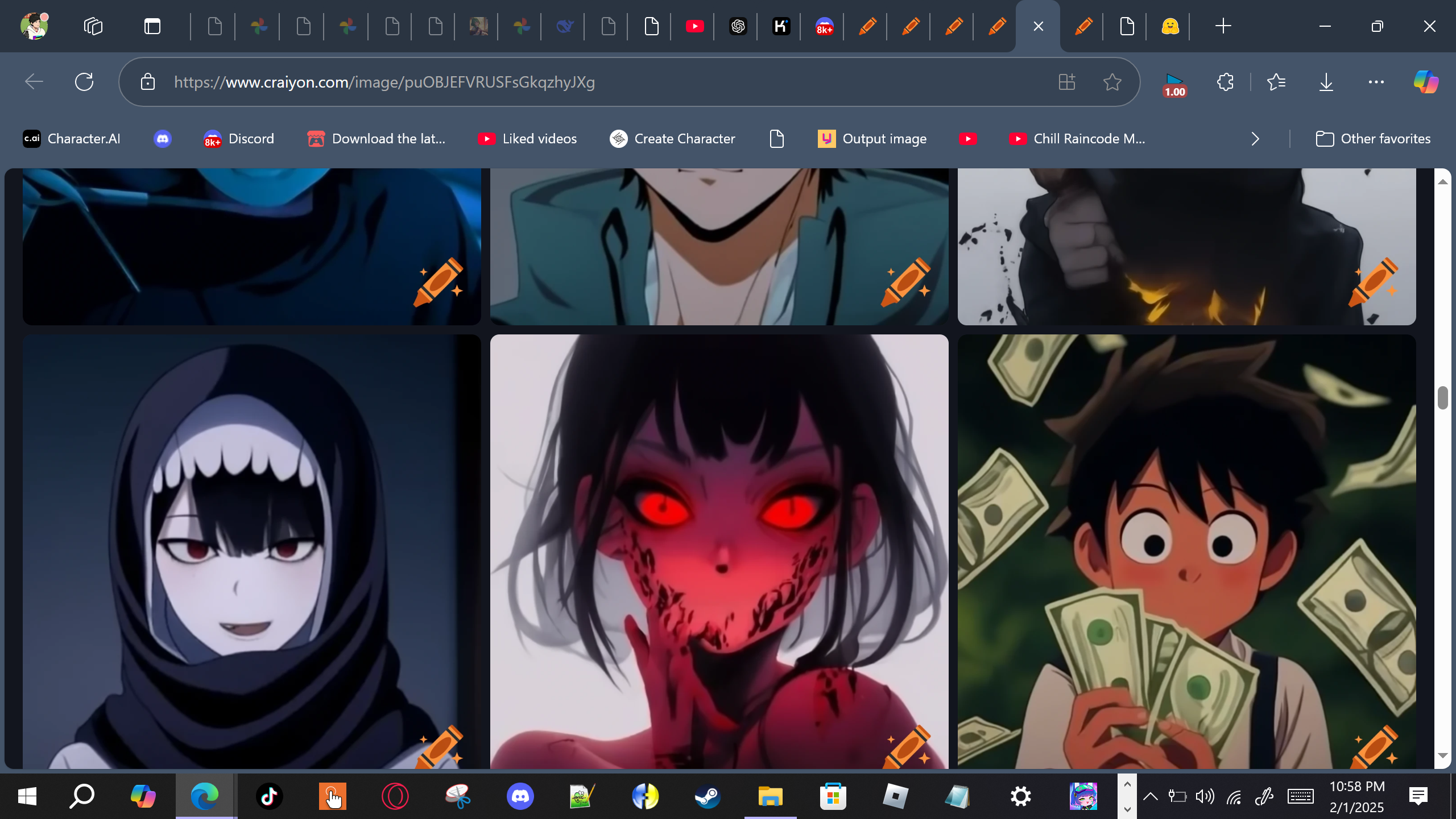Open the Character.AI bookmark
Screen dimensions: 1456x819
click(72, 139)
